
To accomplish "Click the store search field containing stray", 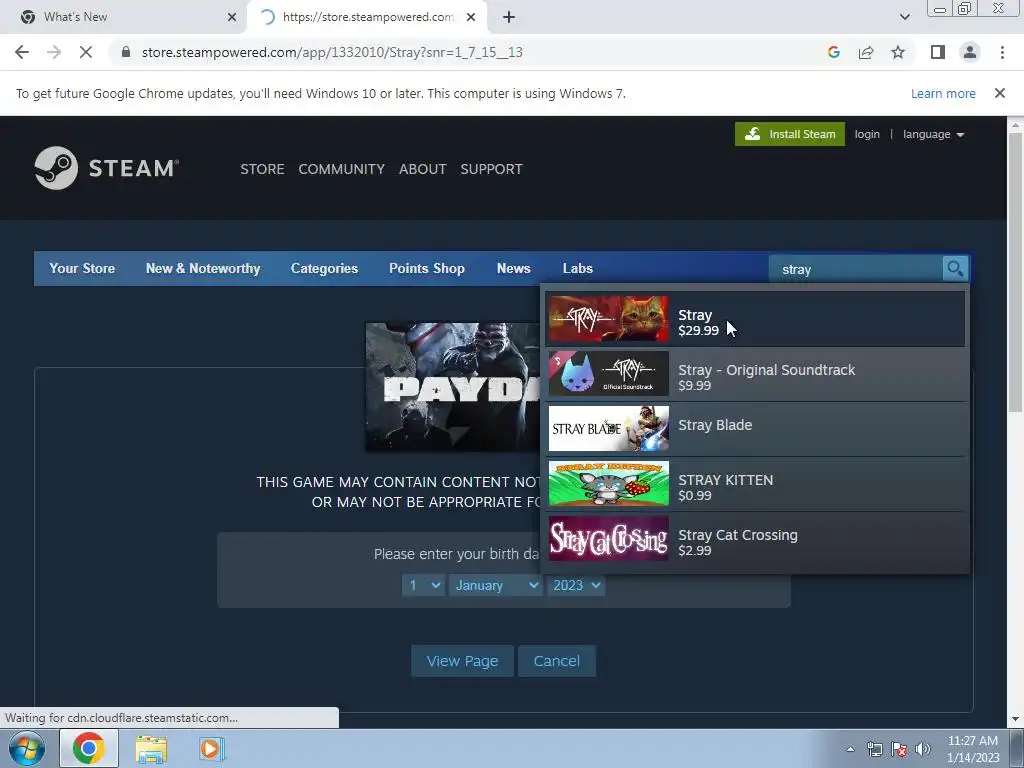I will pyautogui.click(x=858, y=269).
